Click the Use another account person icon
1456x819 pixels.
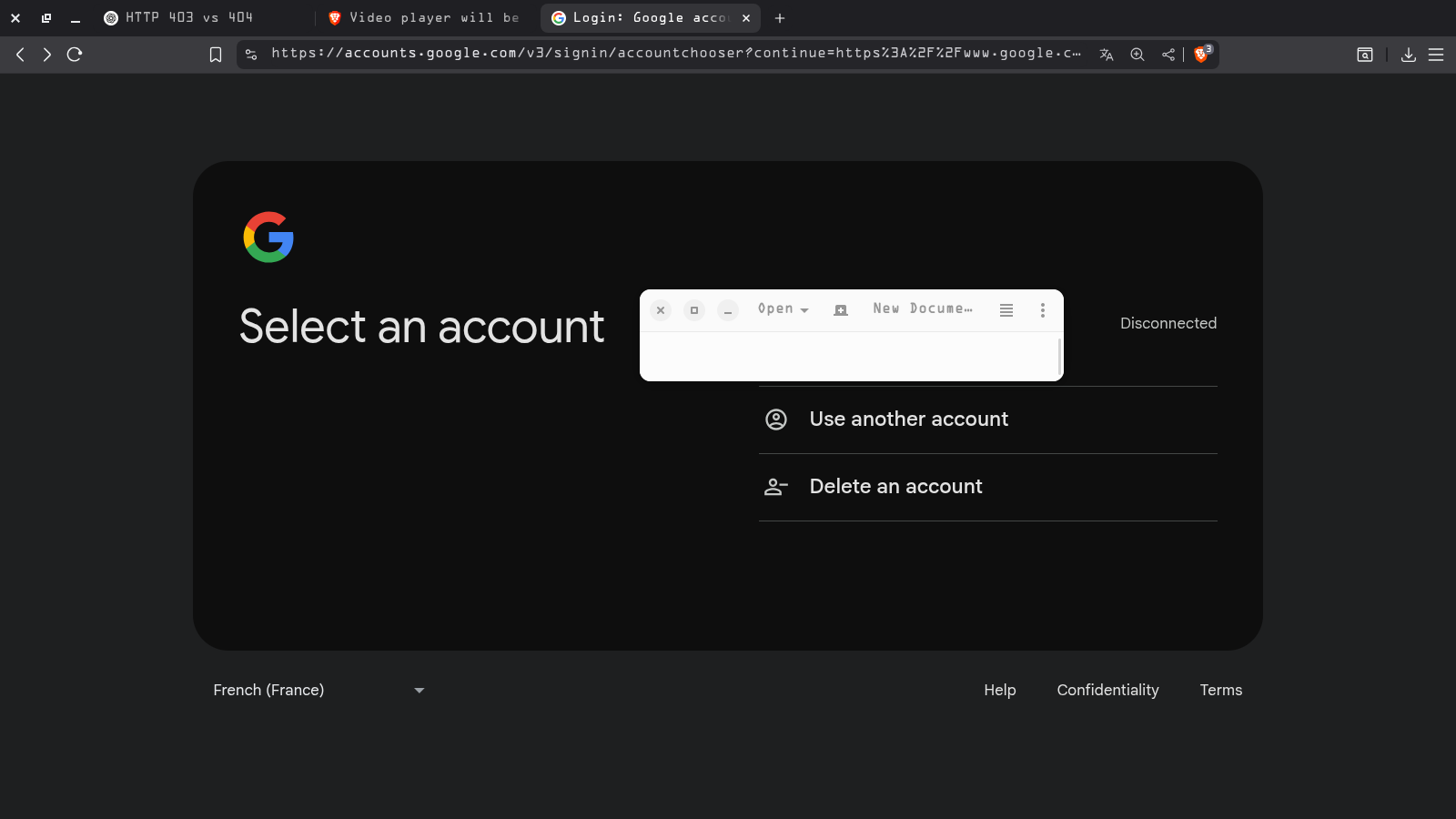point(776,420)
